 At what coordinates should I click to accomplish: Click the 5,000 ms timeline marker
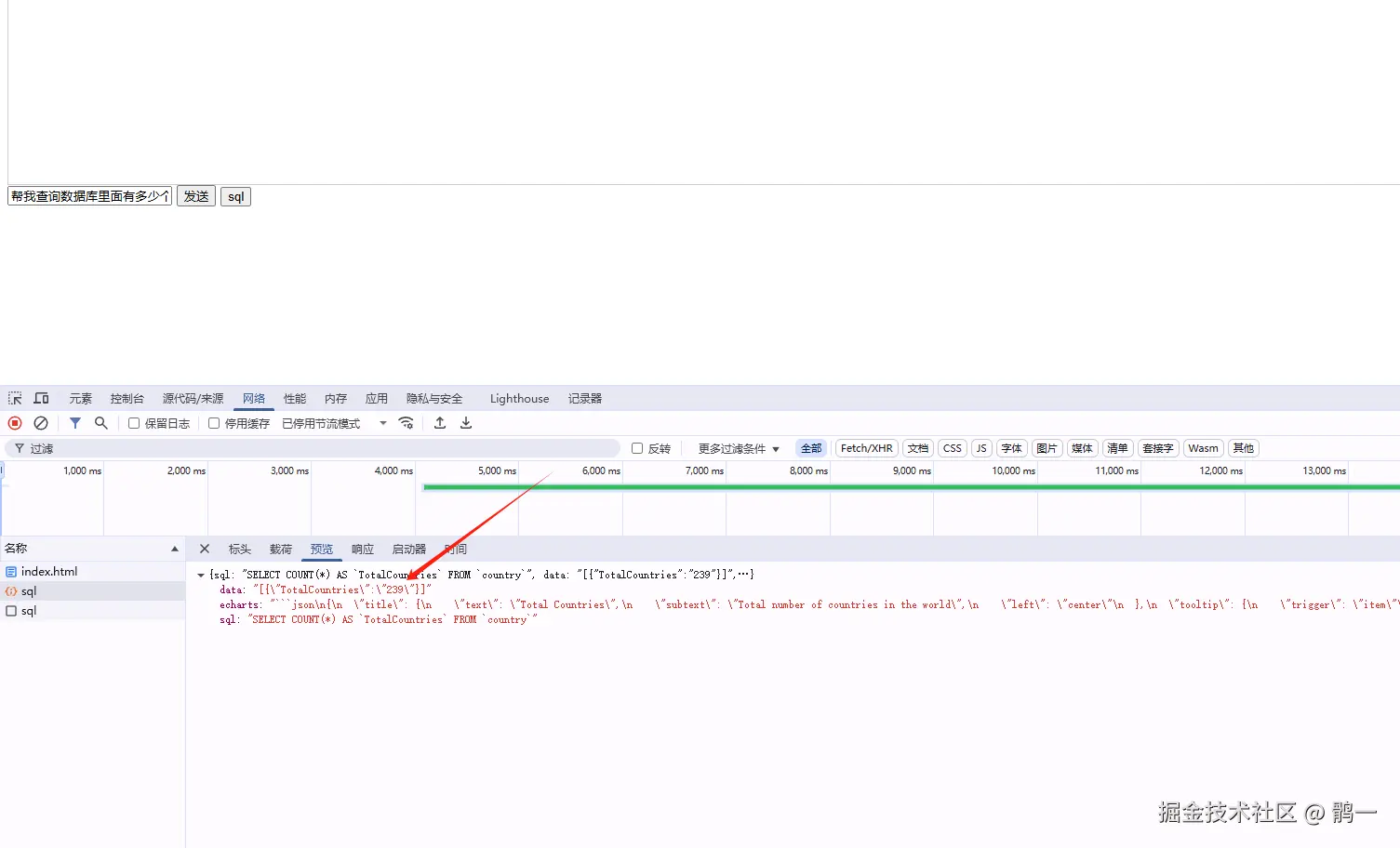[497, 470]
